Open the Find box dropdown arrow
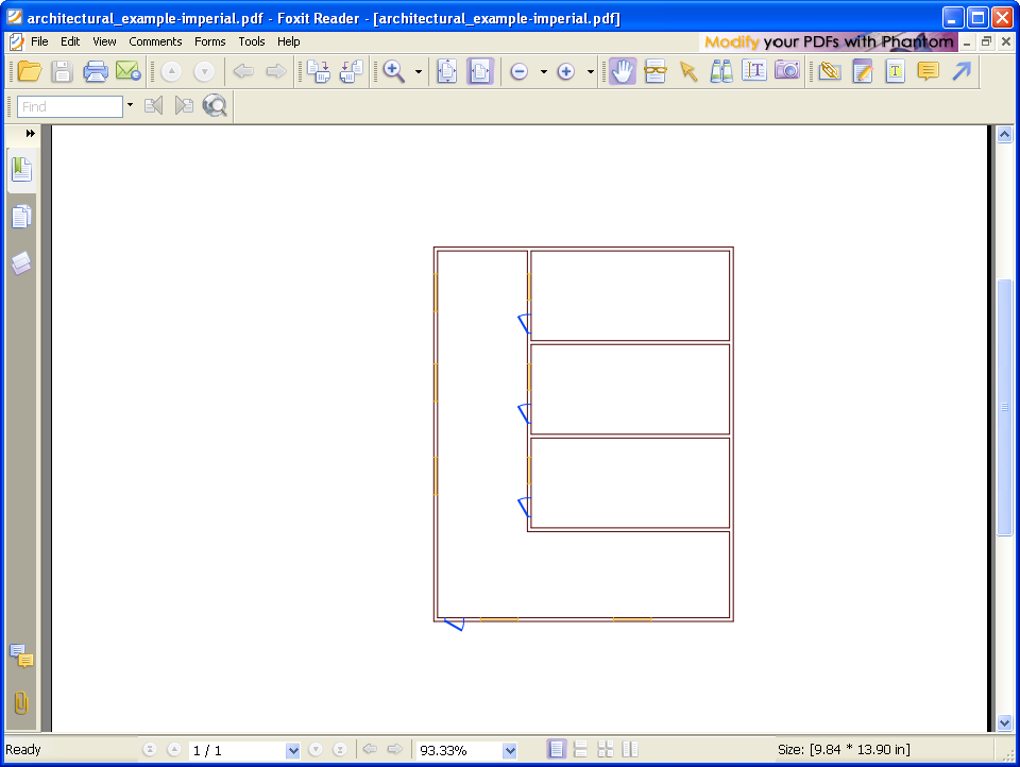The image size is (1020, 767). [130, 106]
